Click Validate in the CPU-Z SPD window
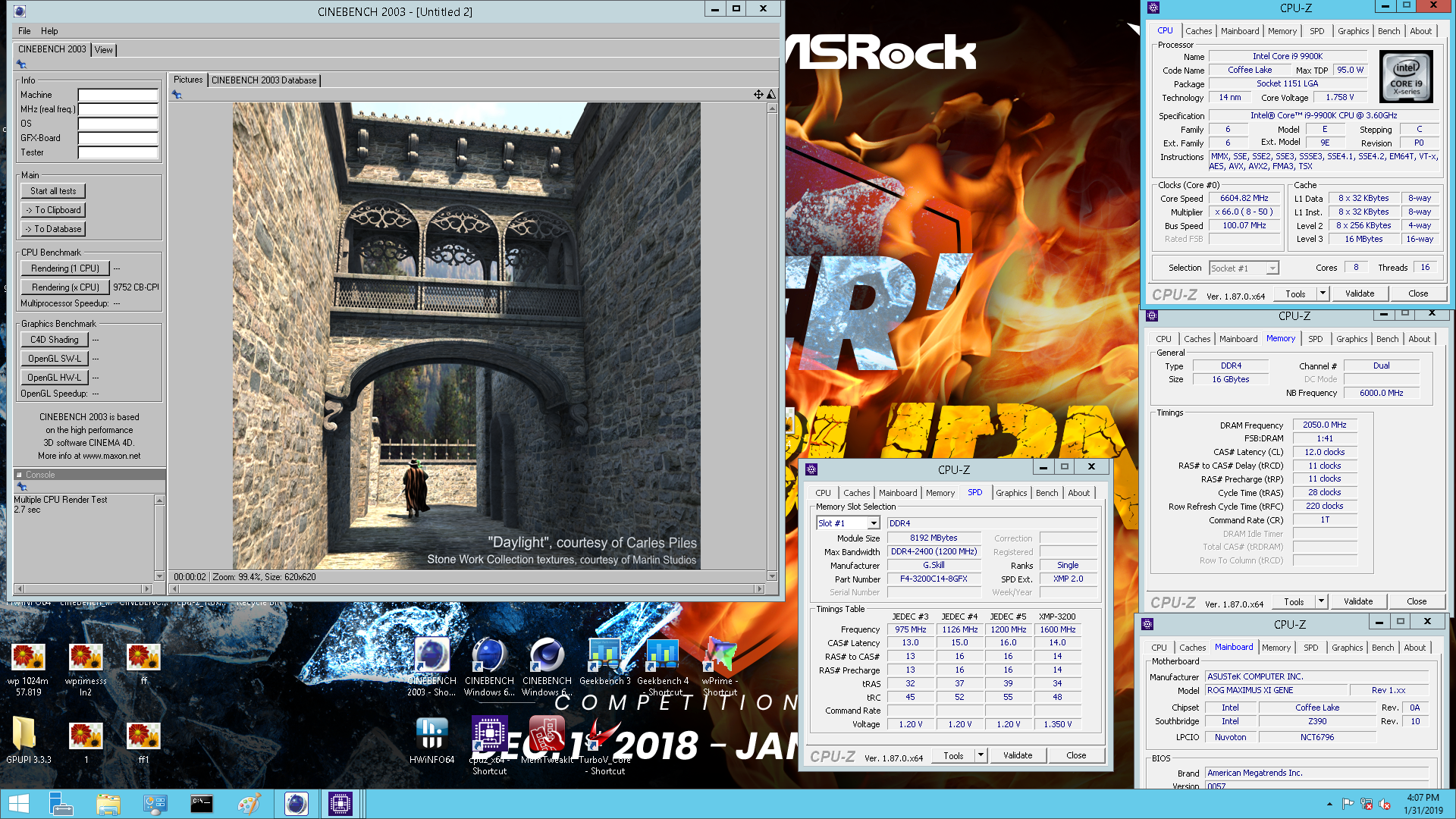 [x=1017, y=755]
